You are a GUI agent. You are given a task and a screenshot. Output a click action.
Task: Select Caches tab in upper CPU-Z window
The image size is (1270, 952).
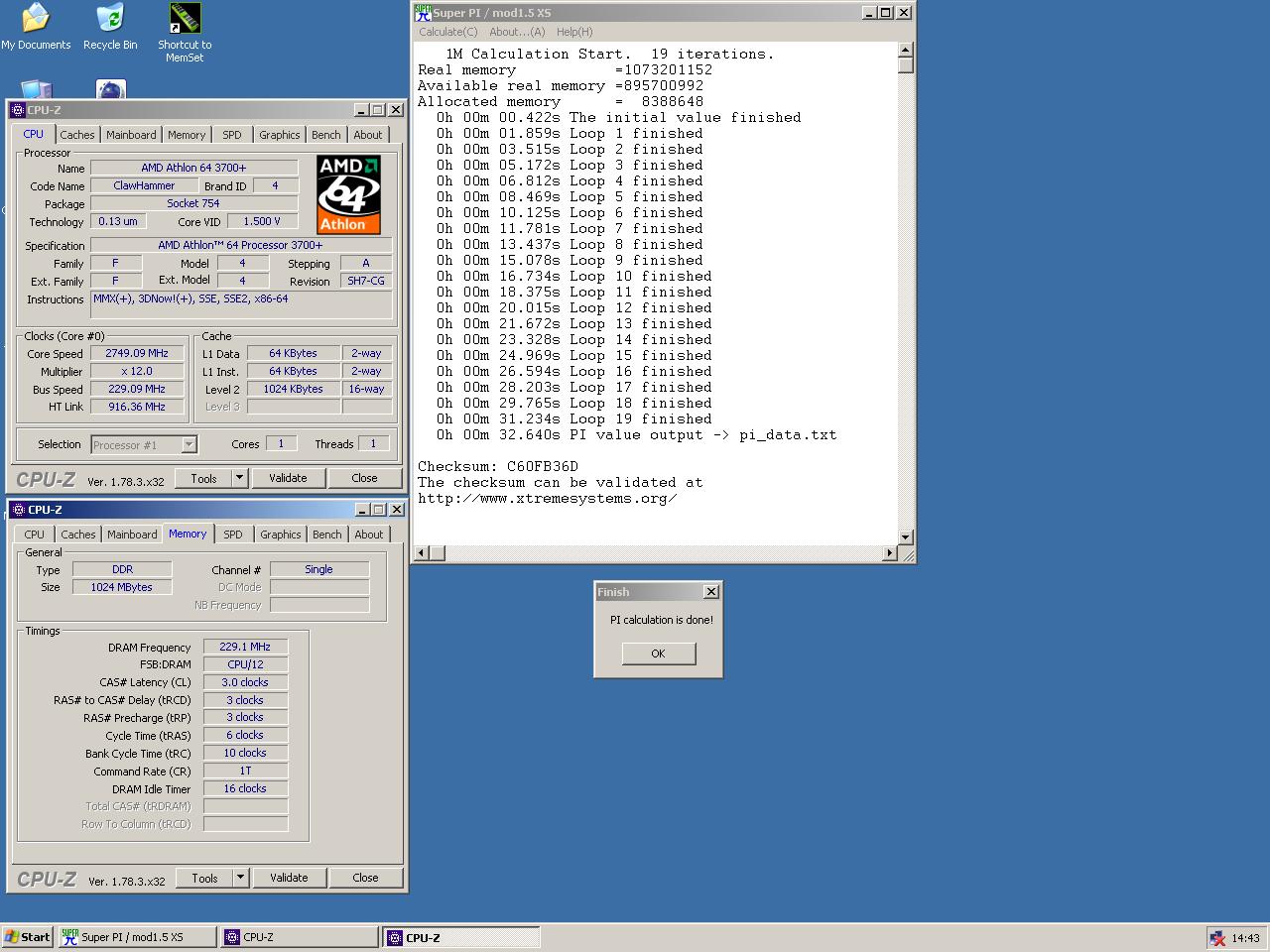tap(76, 135)
